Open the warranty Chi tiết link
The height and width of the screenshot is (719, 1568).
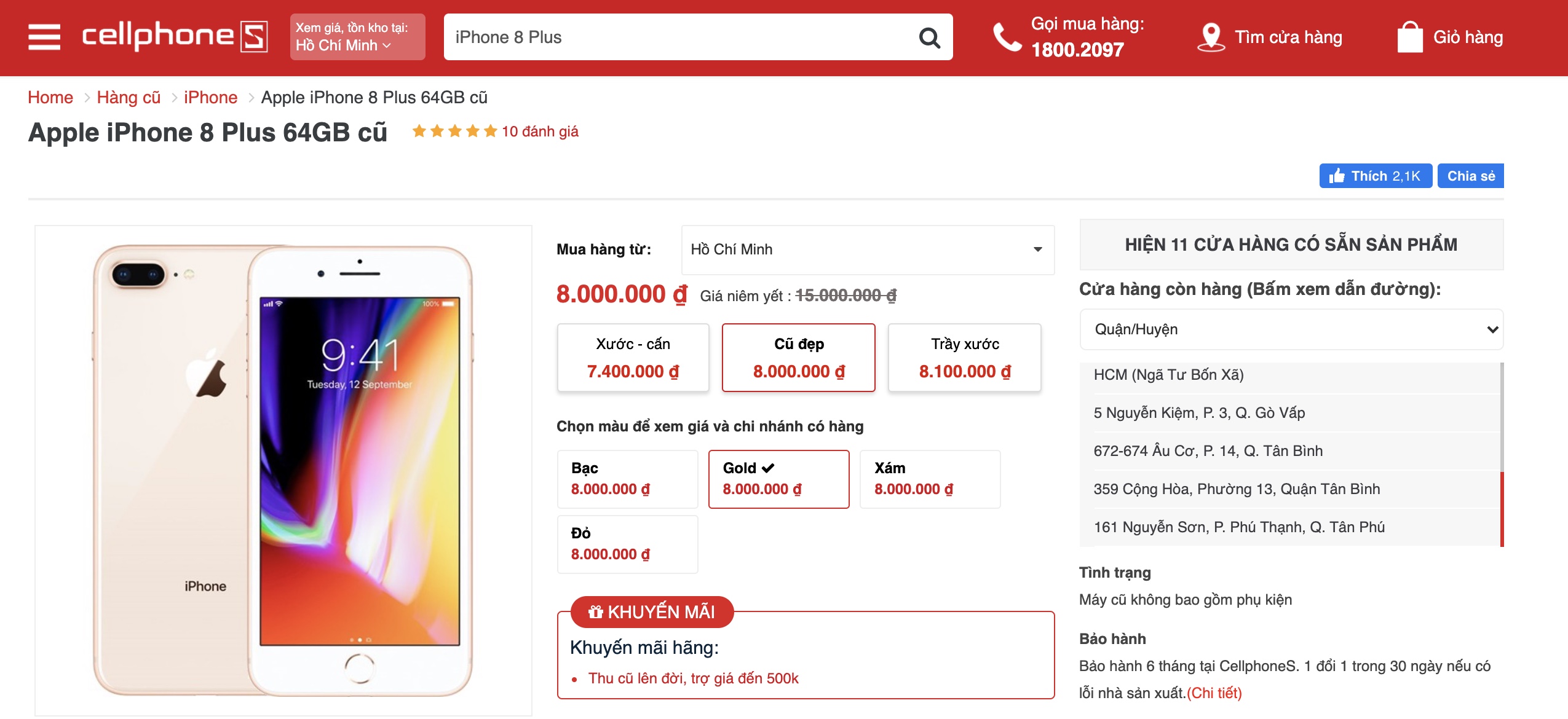tap(1214, 693)
